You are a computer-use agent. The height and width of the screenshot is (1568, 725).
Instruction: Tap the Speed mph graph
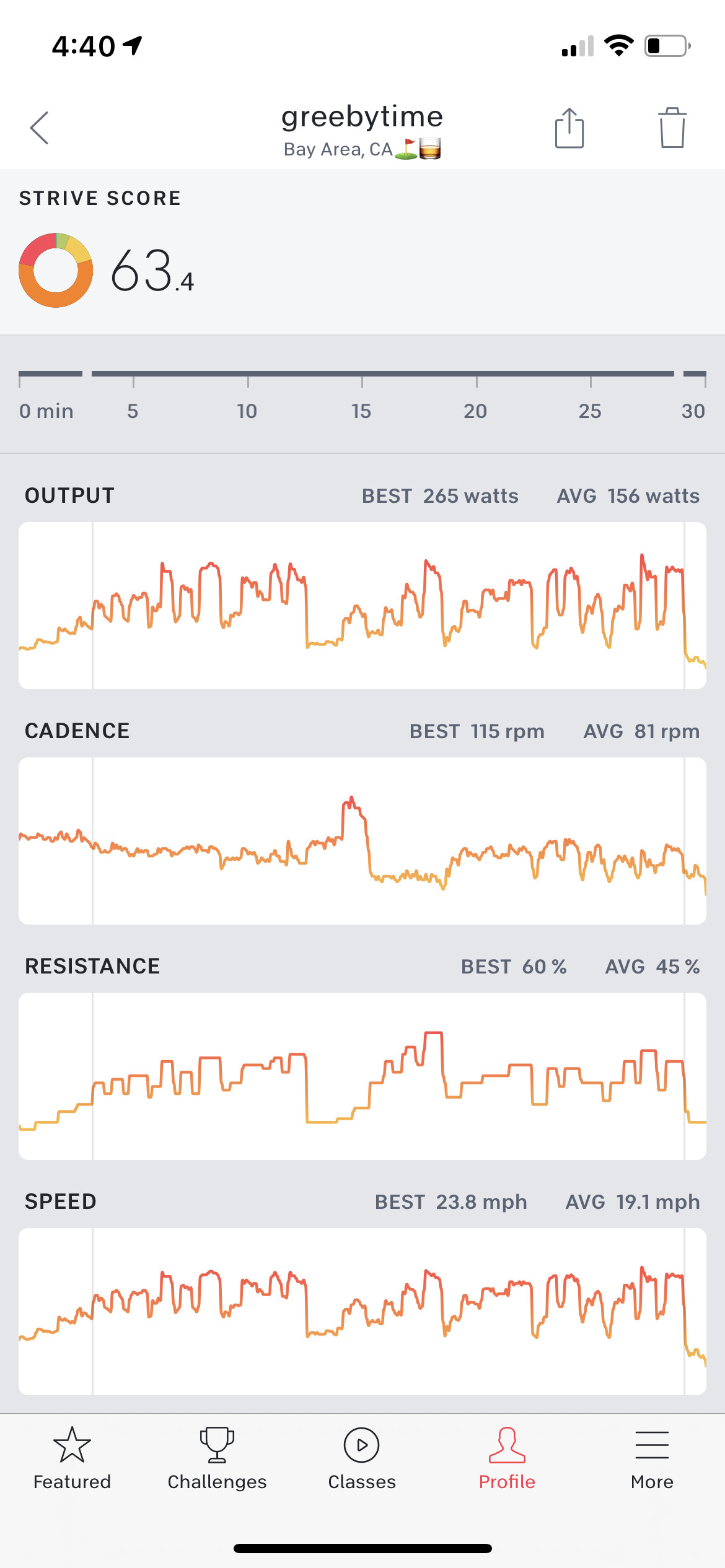(x=362, y=1312)
